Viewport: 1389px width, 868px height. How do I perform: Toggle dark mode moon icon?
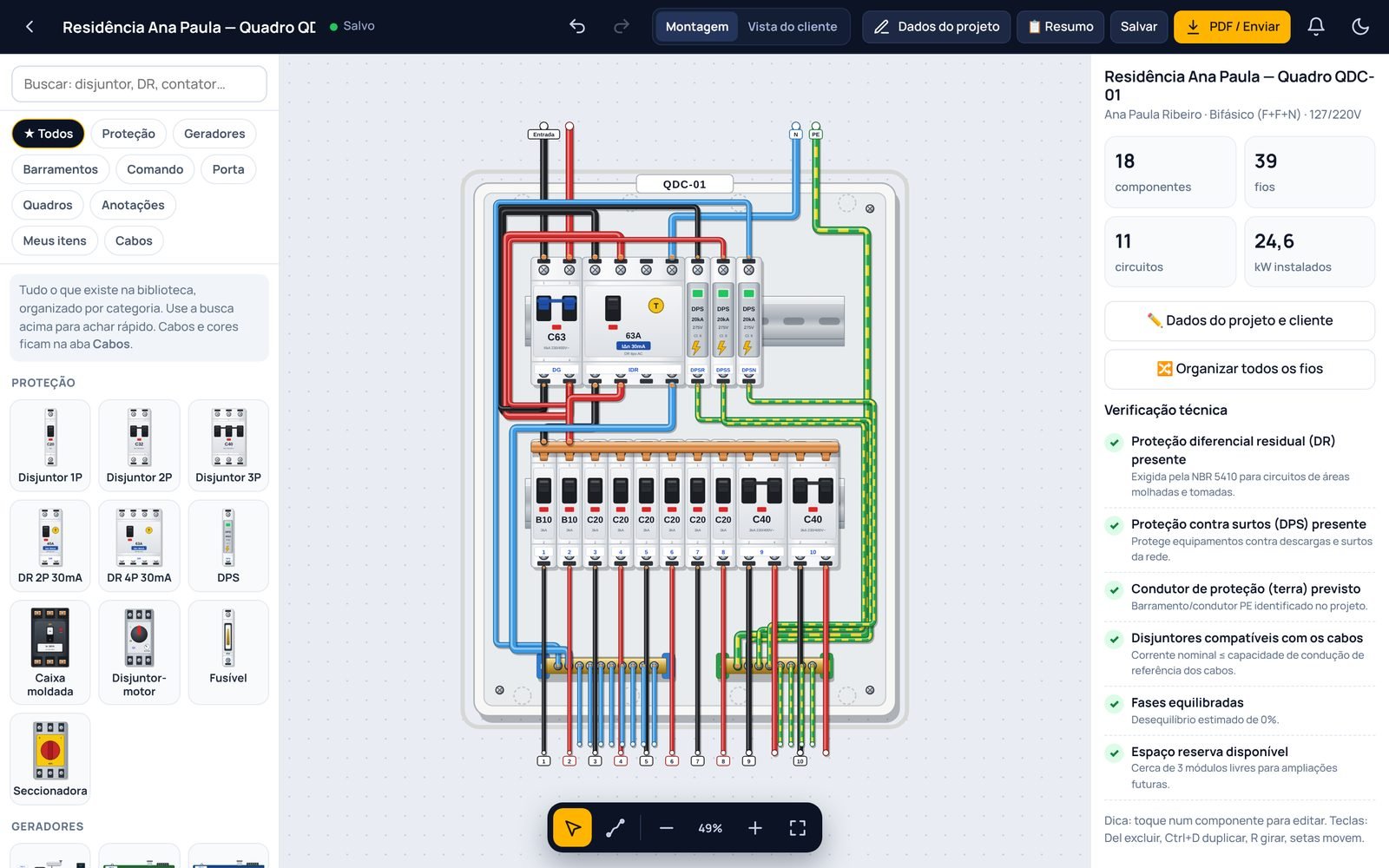pos(1360,27)
